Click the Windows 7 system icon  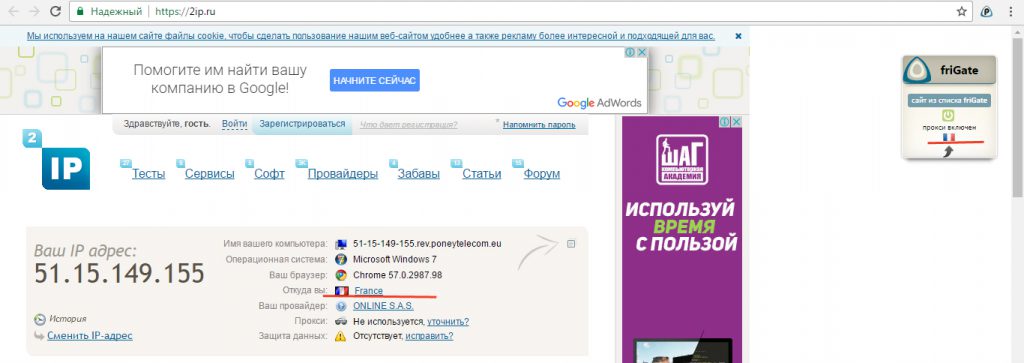[340, 259]
